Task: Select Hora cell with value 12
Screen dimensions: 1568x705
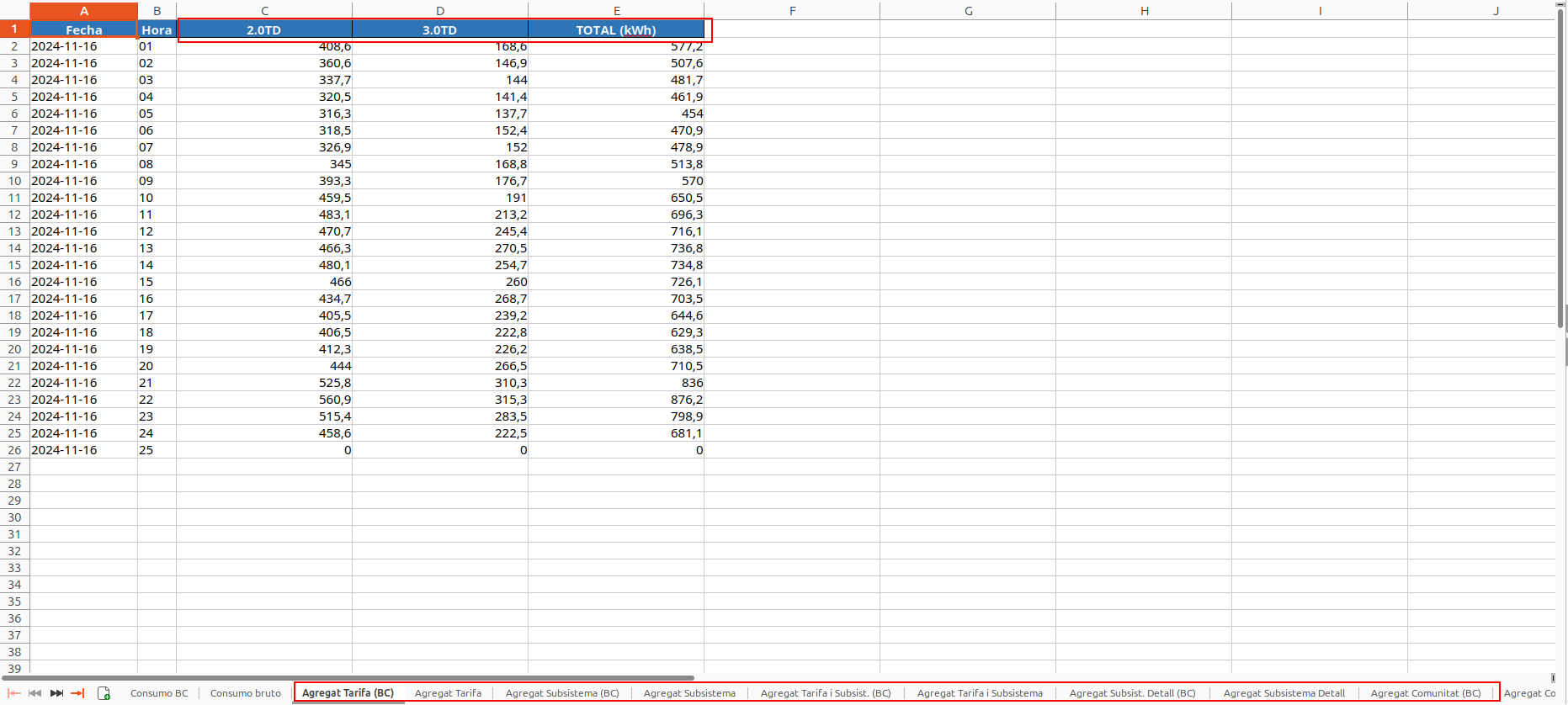Action: click(x=157, y=231)
